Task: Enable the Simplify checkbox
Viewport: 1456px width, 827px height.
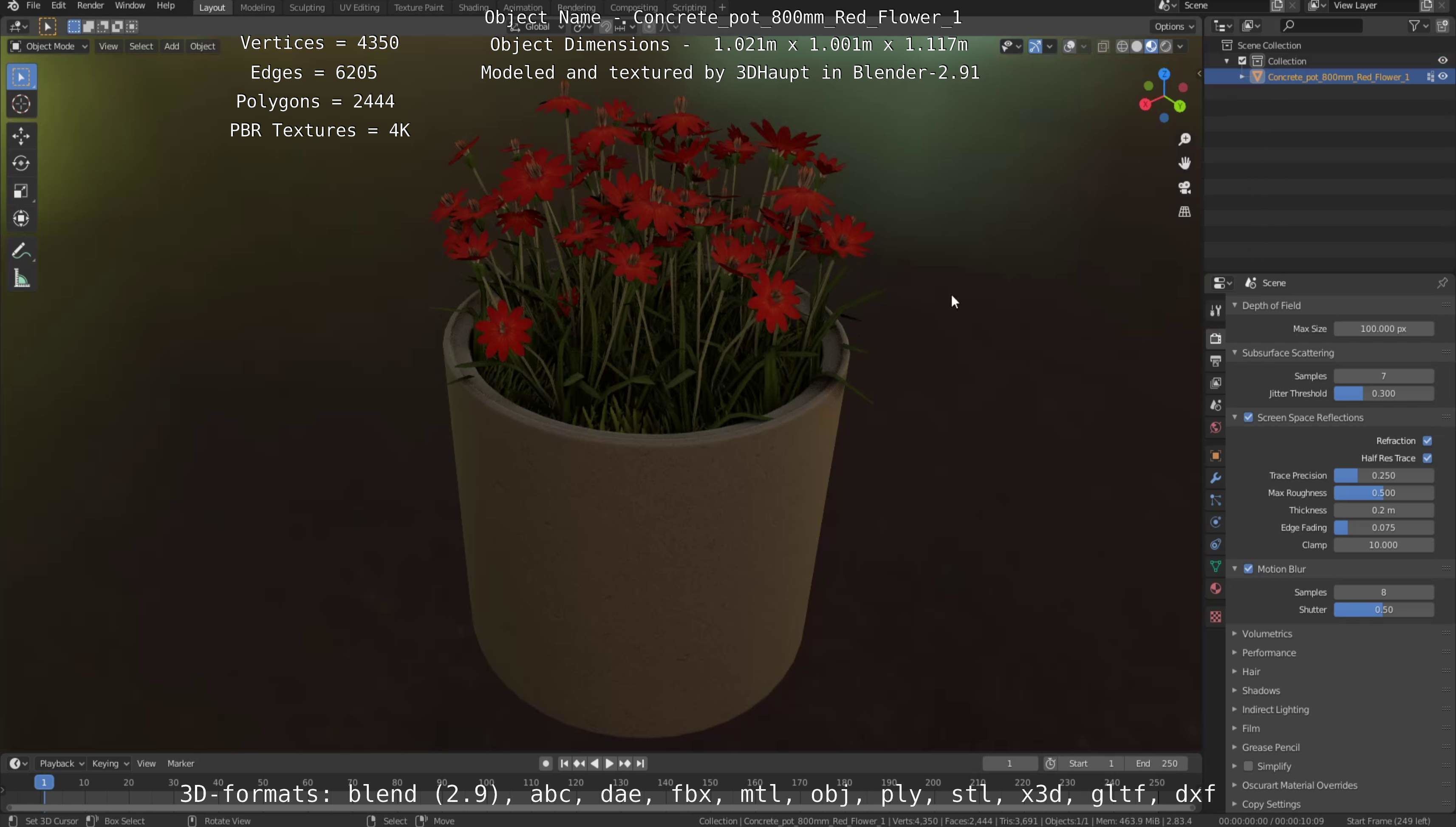Action: 1248,766
